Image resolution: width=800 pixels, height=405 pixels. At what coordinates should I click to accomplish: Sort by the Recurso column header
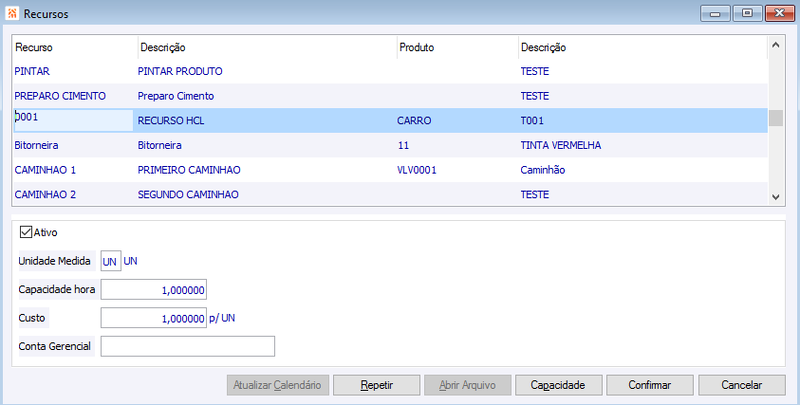(74, 47)
